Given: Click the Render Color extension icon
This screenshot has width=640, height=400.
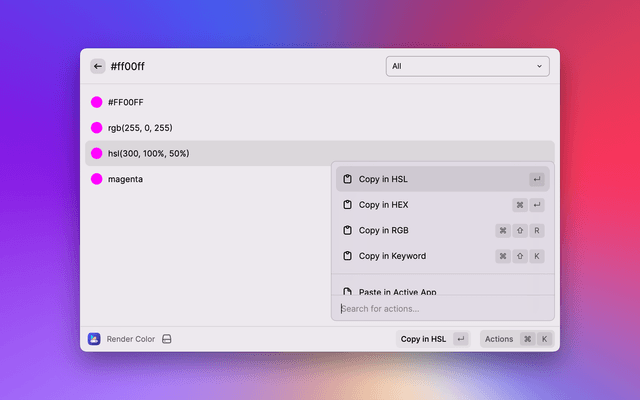Looking at the screenshot, I should coord(94,339).
